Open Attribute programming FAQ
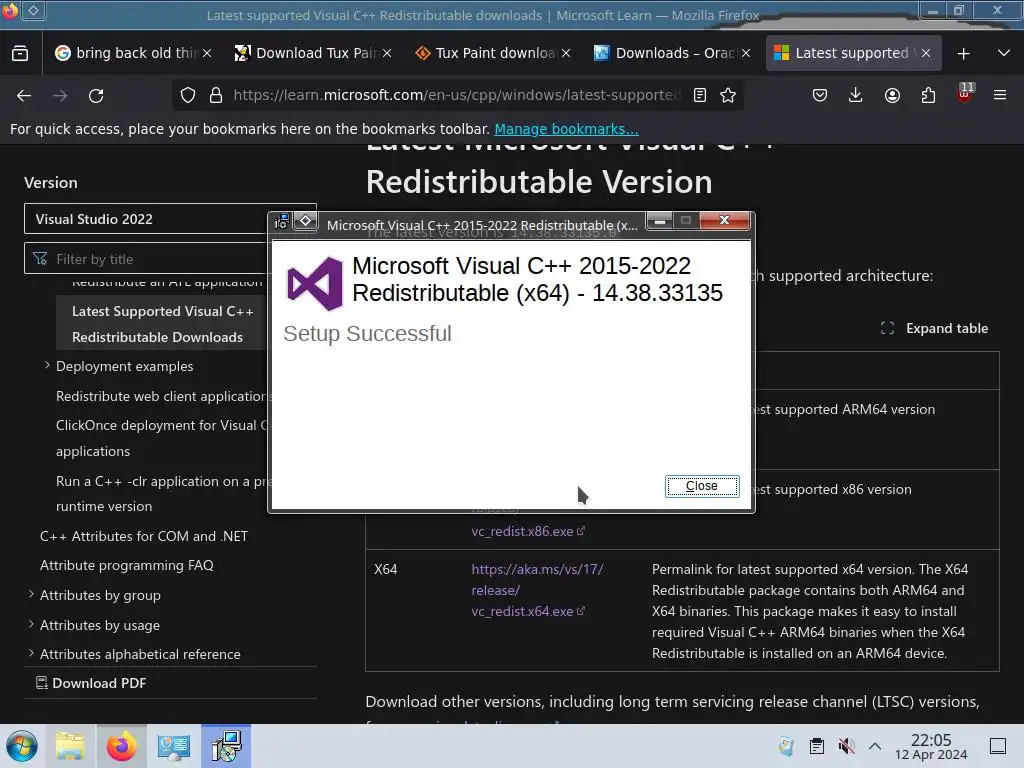The width and height of the screenshot is (1024, 768). coord(127,566)
